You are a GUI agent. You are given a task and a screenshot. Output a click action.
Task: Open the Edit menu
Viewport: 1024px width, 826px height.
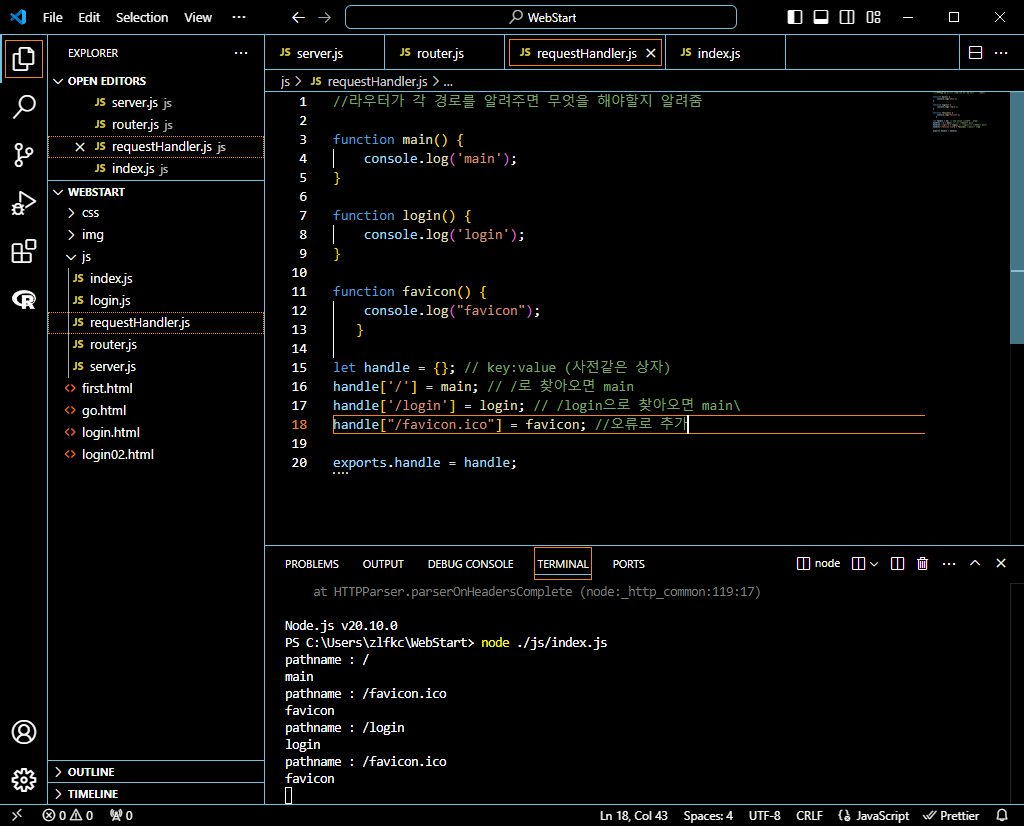(89, 18)
